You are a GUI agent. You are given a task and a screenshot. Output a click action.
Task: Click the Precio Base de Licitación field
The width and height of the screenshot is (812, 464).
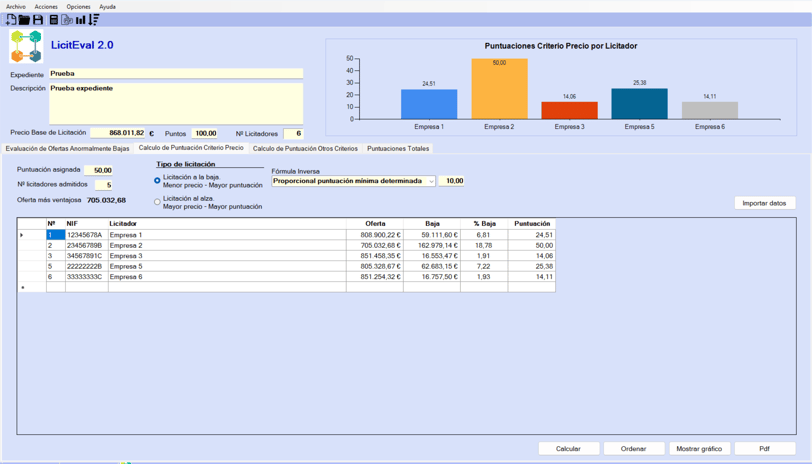[x=118, y=133]
